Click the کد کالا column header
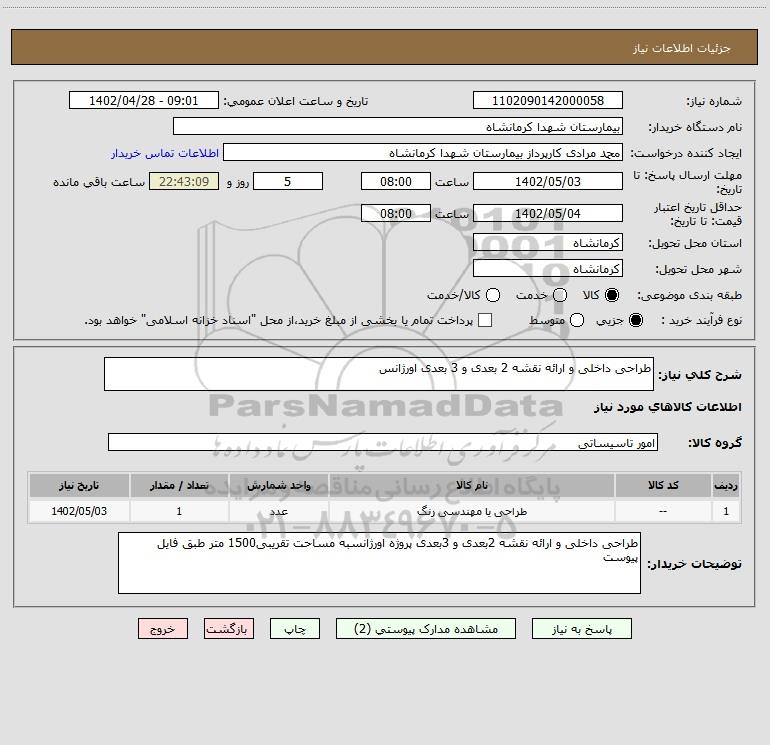This screenshot has height=745, width=770. (x=663, y=485)
